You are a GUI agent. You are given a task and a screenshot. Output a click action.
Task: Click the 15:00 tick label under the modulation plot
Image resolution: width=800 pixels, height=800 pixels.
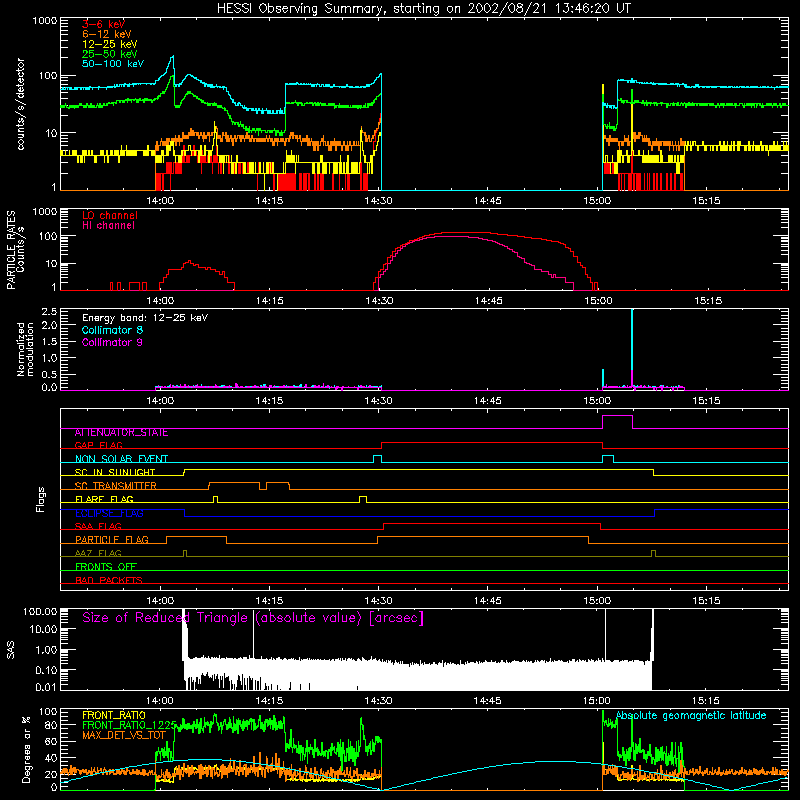[597, 401]
